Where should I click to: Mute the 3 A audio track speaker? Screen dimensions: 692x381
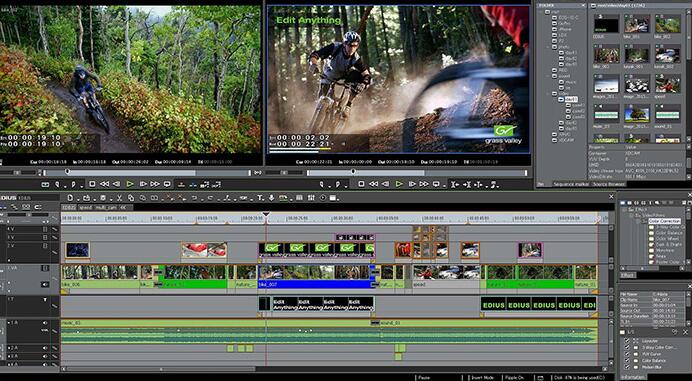(x=45, y=356)
